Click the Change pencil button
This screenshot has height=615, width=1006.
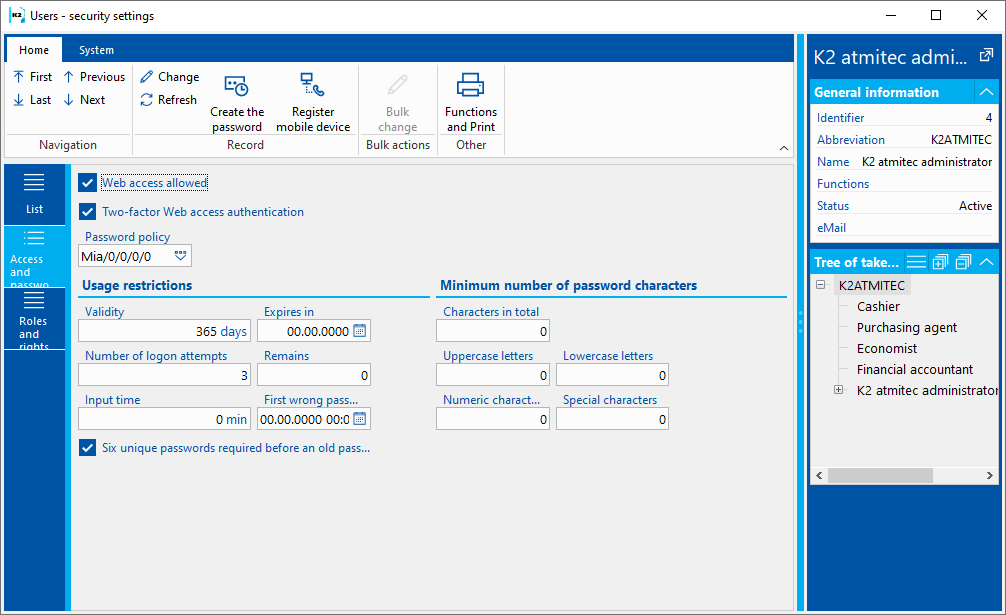pos(170,77)
